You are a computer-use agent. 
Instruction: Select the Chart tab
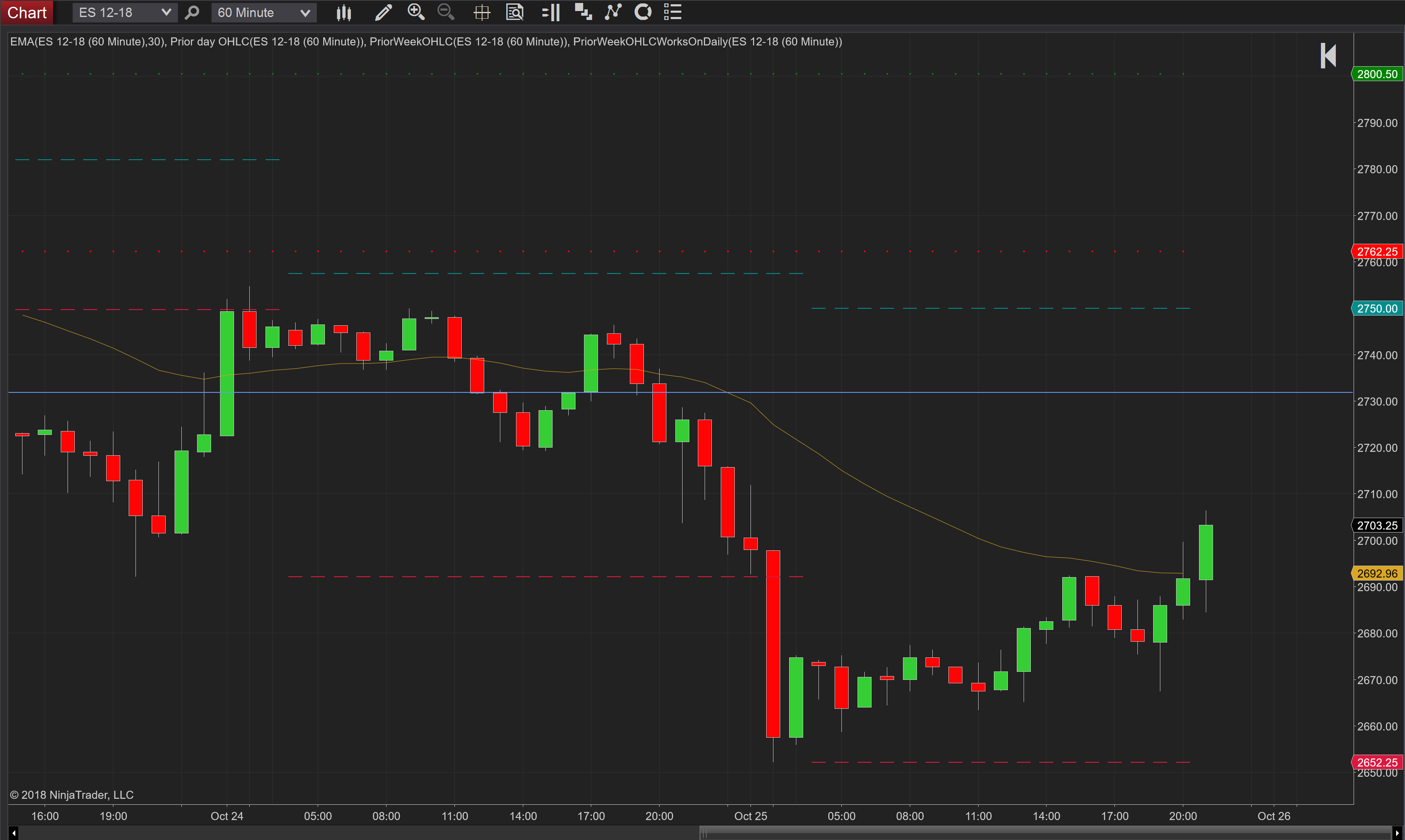click(26, 12)
